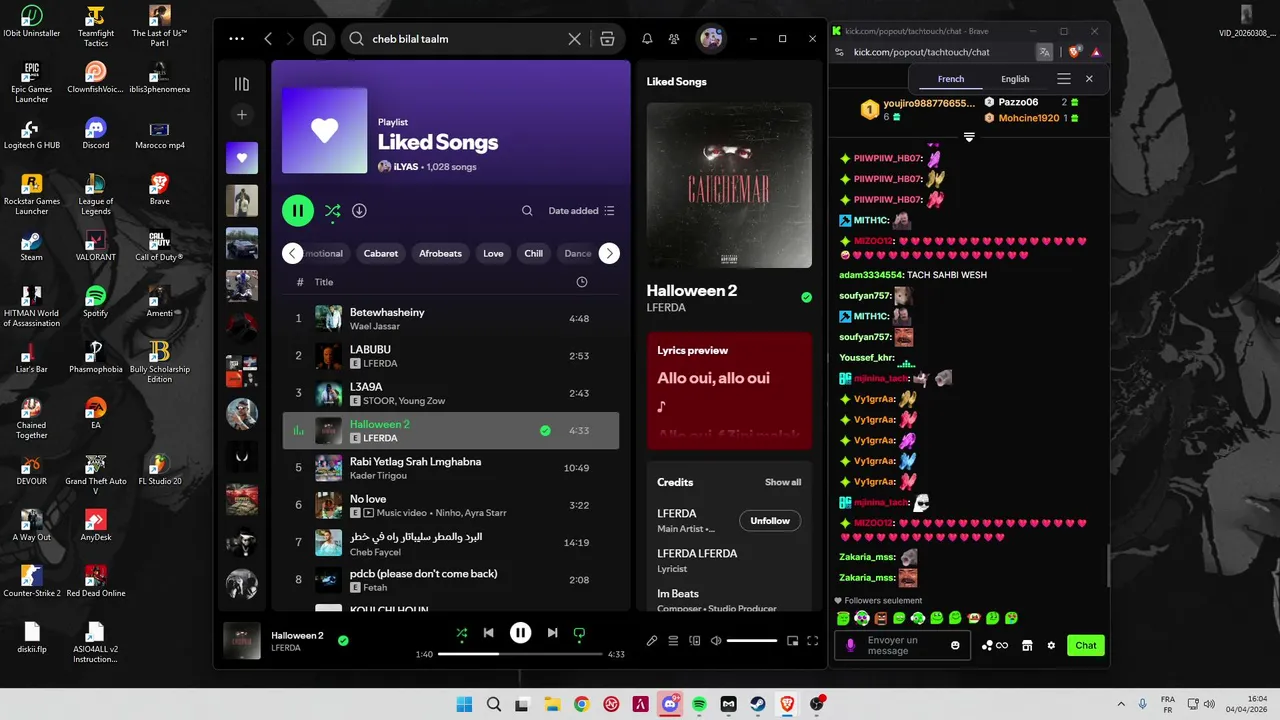Filter by the Chill chip
Image resolution: width=1280 pixels, height=720 pixels.
point(534,253)
